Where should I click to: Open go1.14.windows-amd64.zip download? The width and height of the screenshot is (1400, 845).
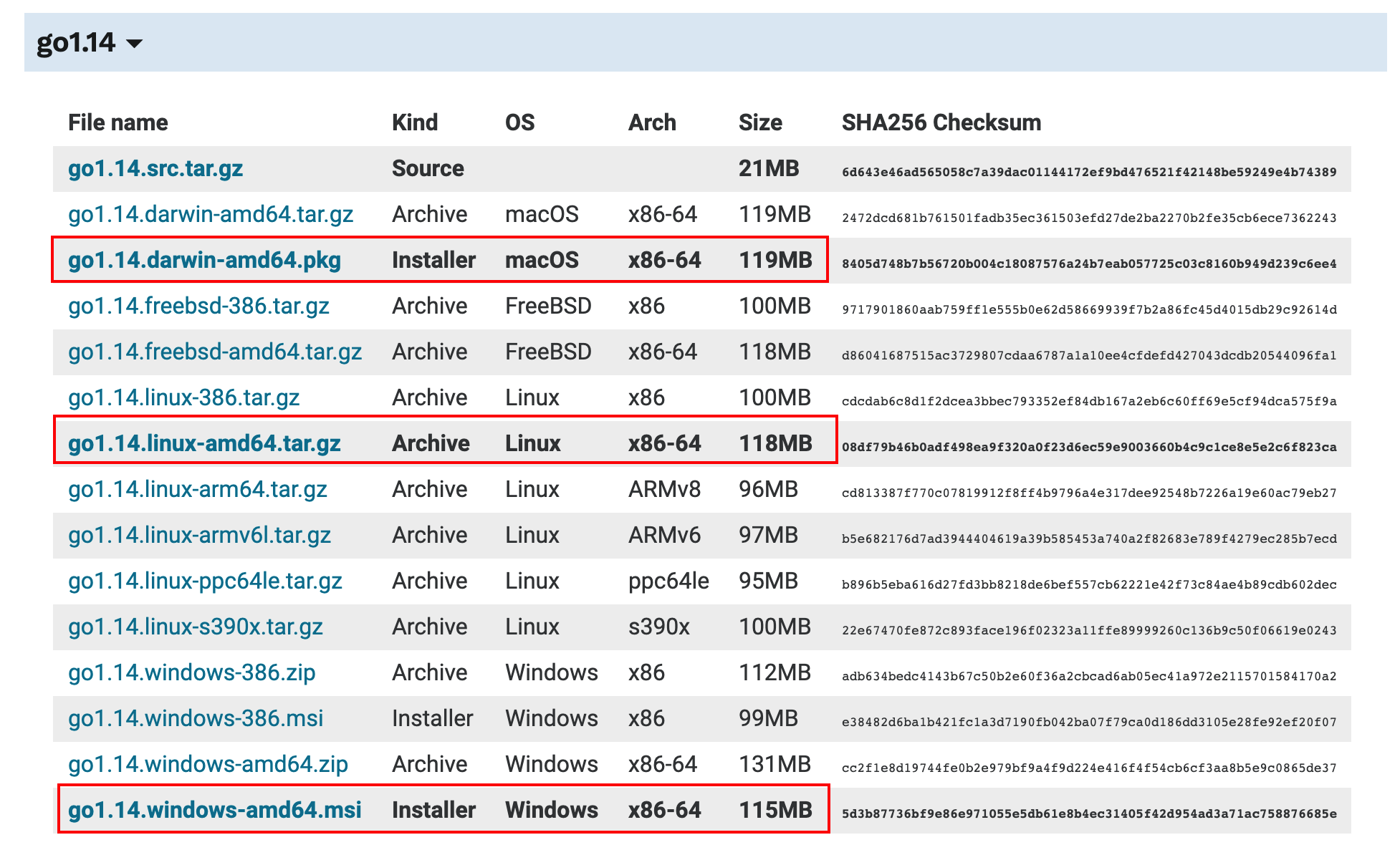click(x=208, y=765)
